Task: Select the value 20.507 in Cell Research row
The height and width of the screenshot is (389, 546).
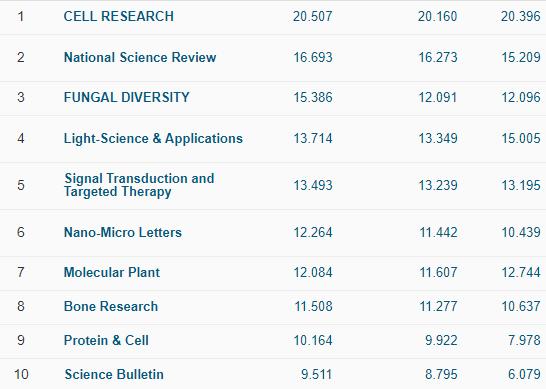Action: 312,16
